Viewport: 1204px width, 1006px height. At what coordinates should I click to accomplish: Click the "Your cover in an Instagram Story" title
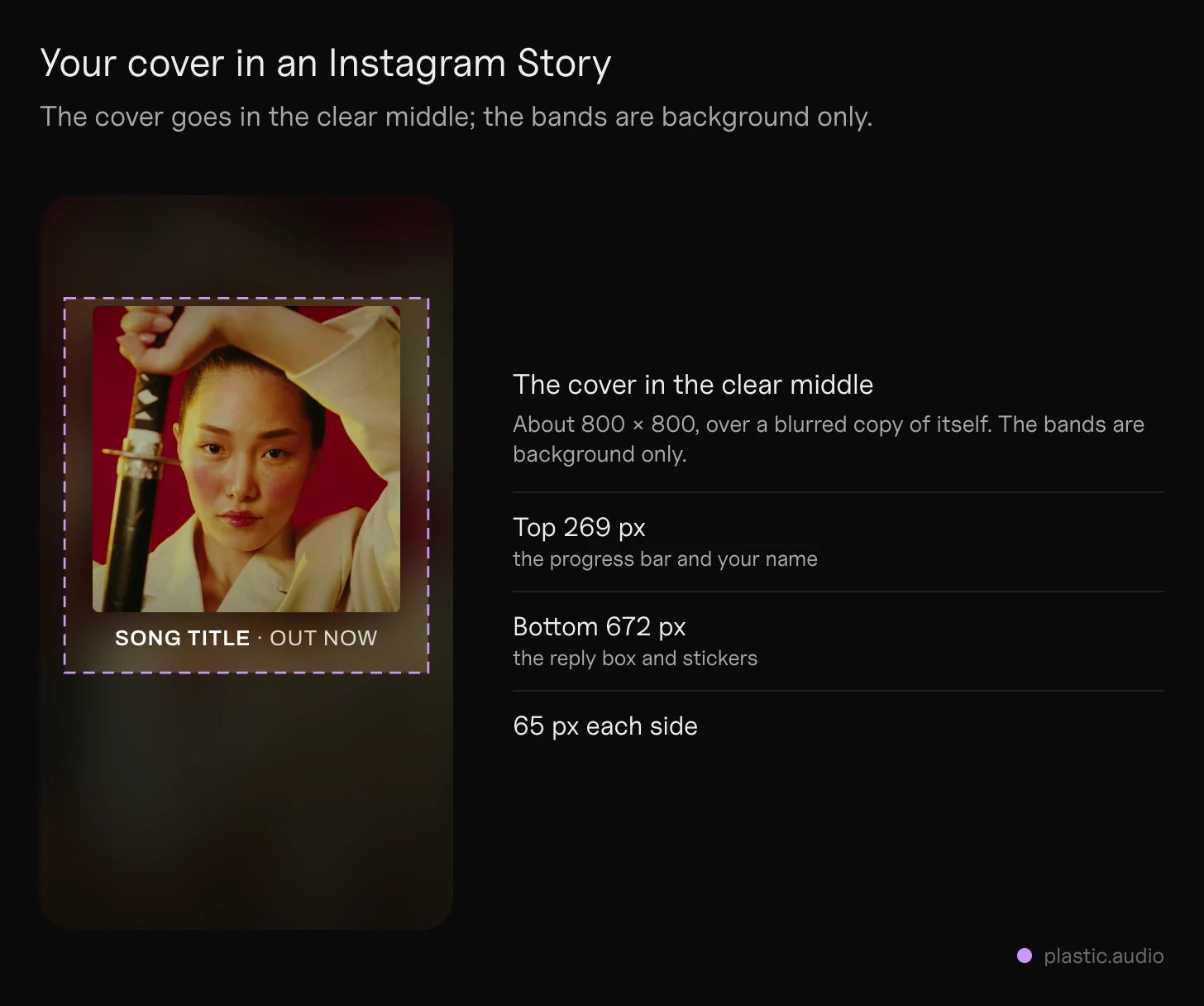point(326,64)
